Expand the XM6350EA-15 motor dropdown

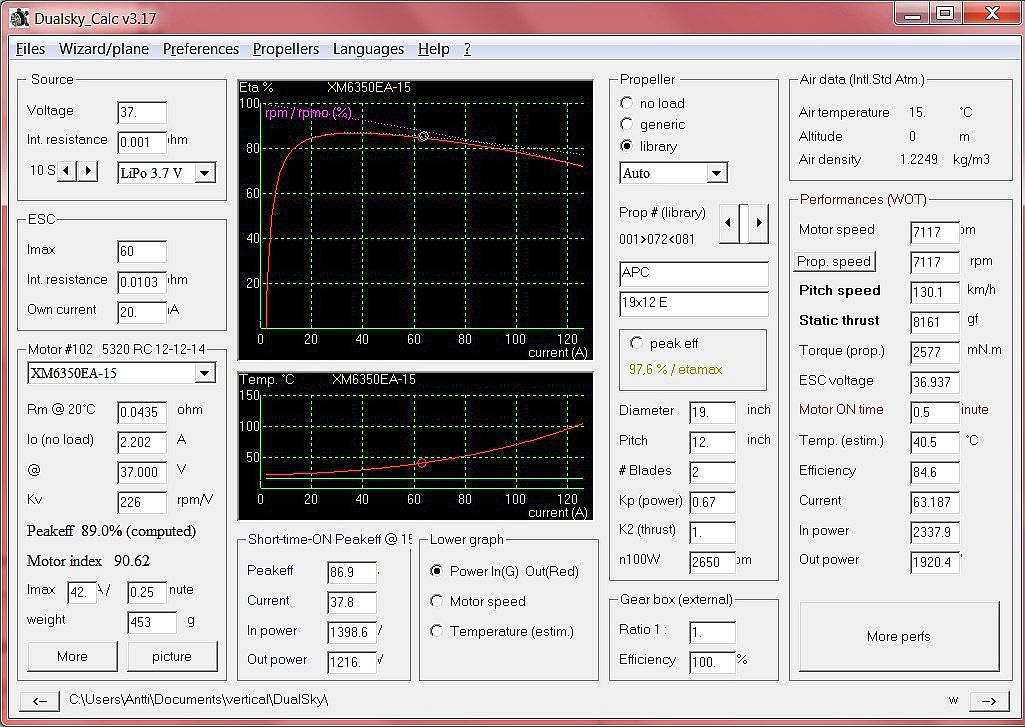click(x=204, y=373)
